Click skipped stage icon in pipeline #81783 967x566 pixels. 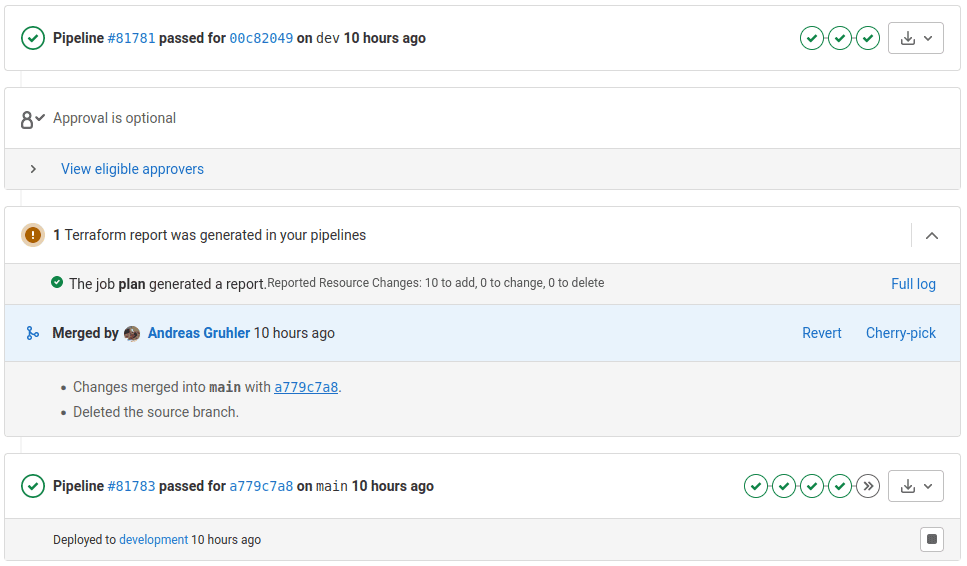tap(868, 486)
